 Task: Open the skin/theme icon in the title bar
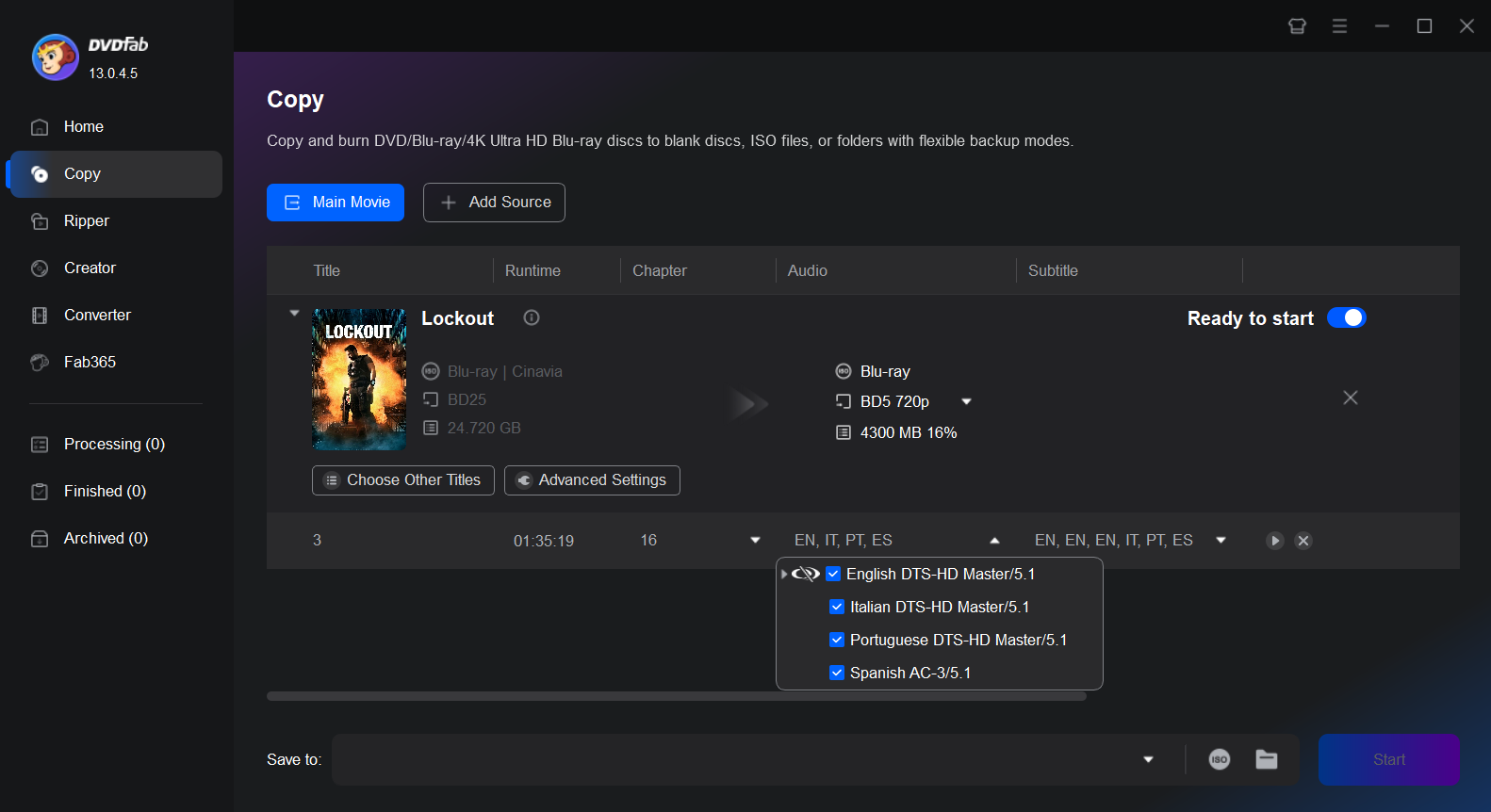point(1298,26)
